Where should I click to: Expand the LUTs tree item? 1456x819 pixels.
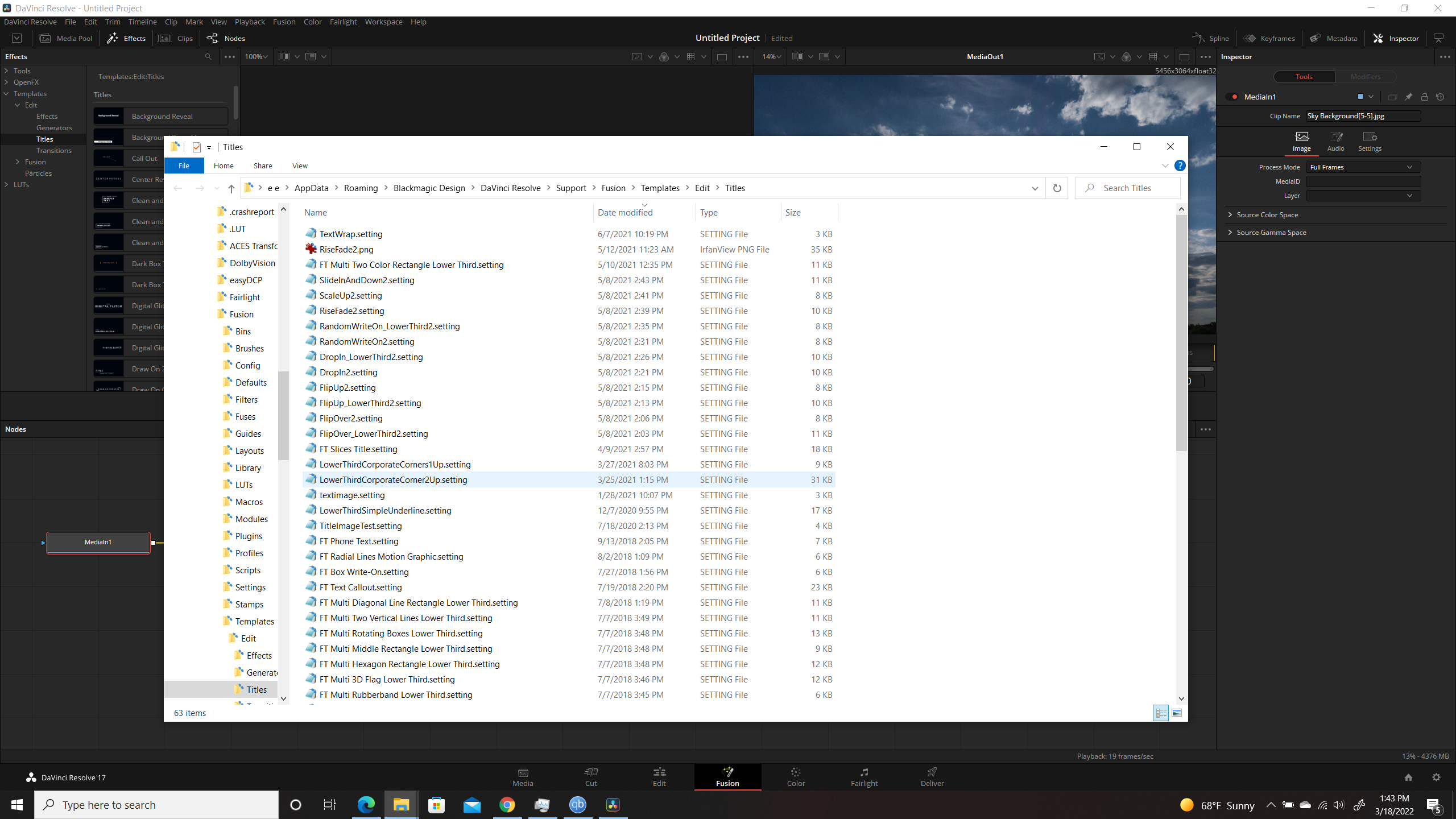tap(6, 185)
